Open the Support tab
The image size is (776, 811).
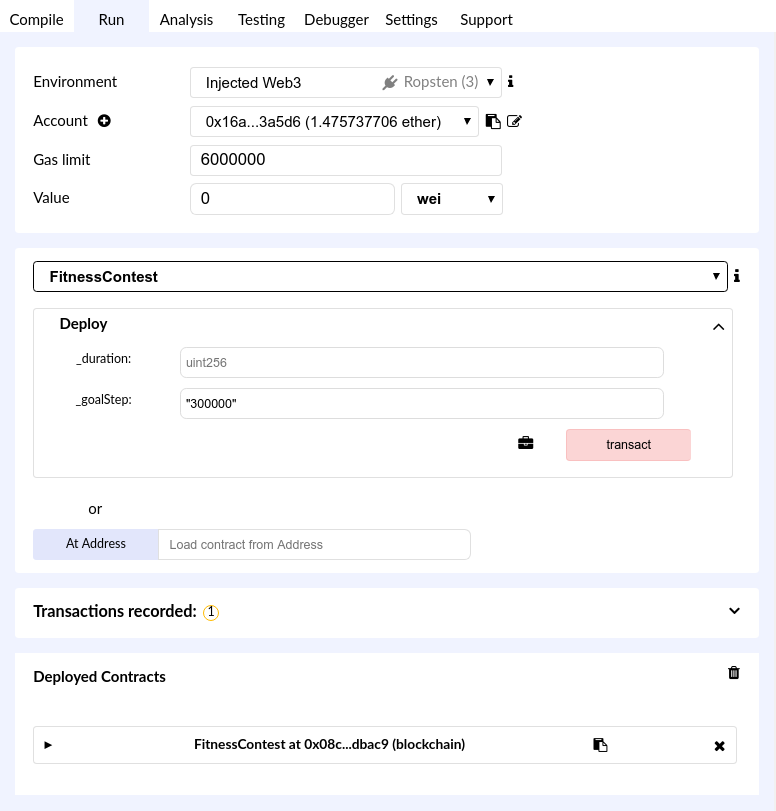click(x=486, y=20)
